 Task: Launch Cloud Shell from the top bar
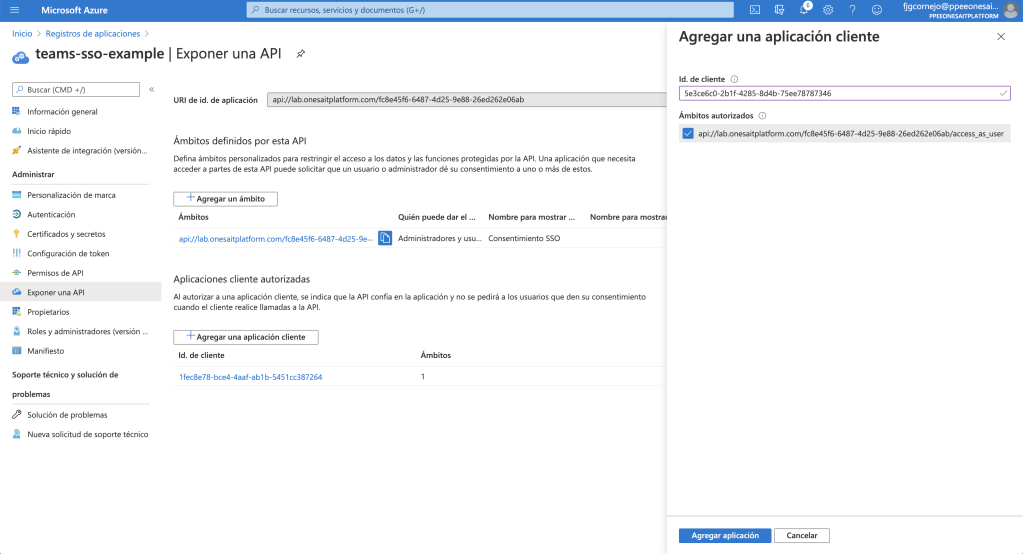(755, 9)
